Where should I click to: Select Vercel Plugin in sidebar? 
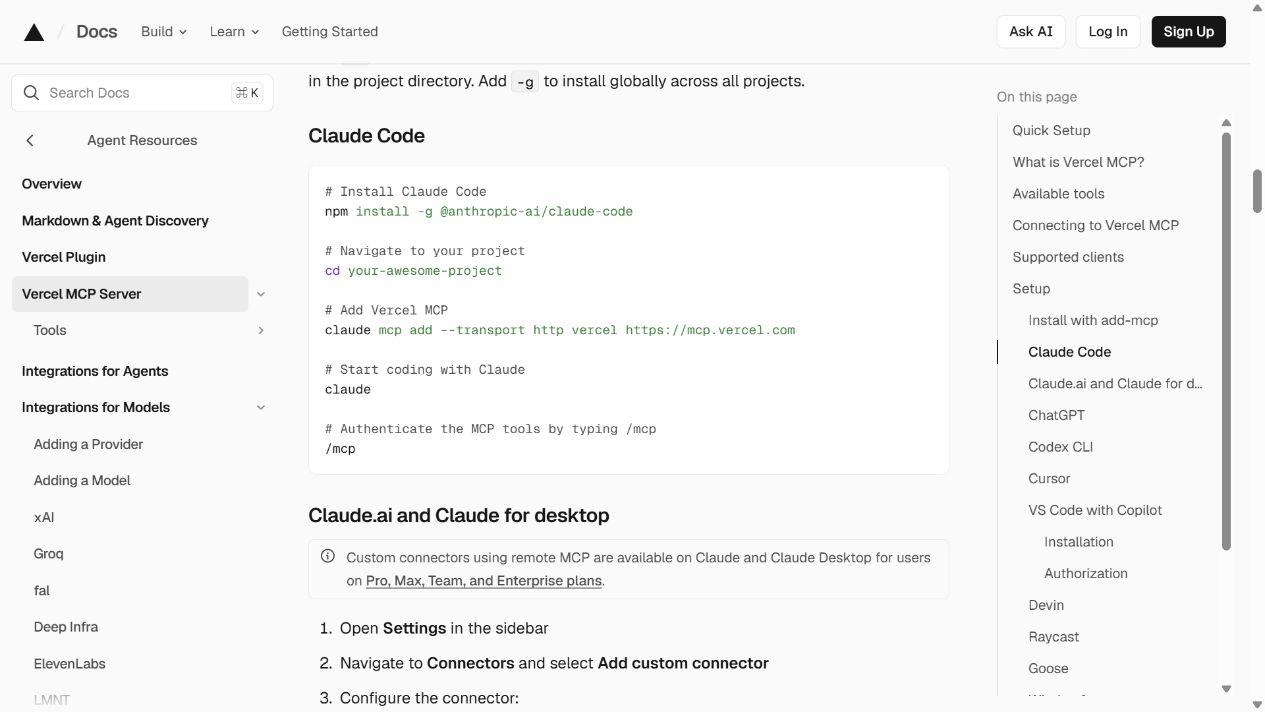coord(64,257)
